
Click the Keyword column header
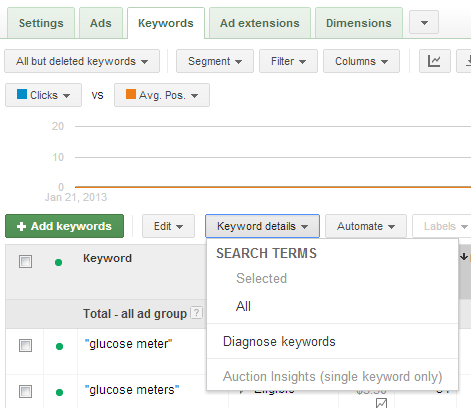(107, 258)
